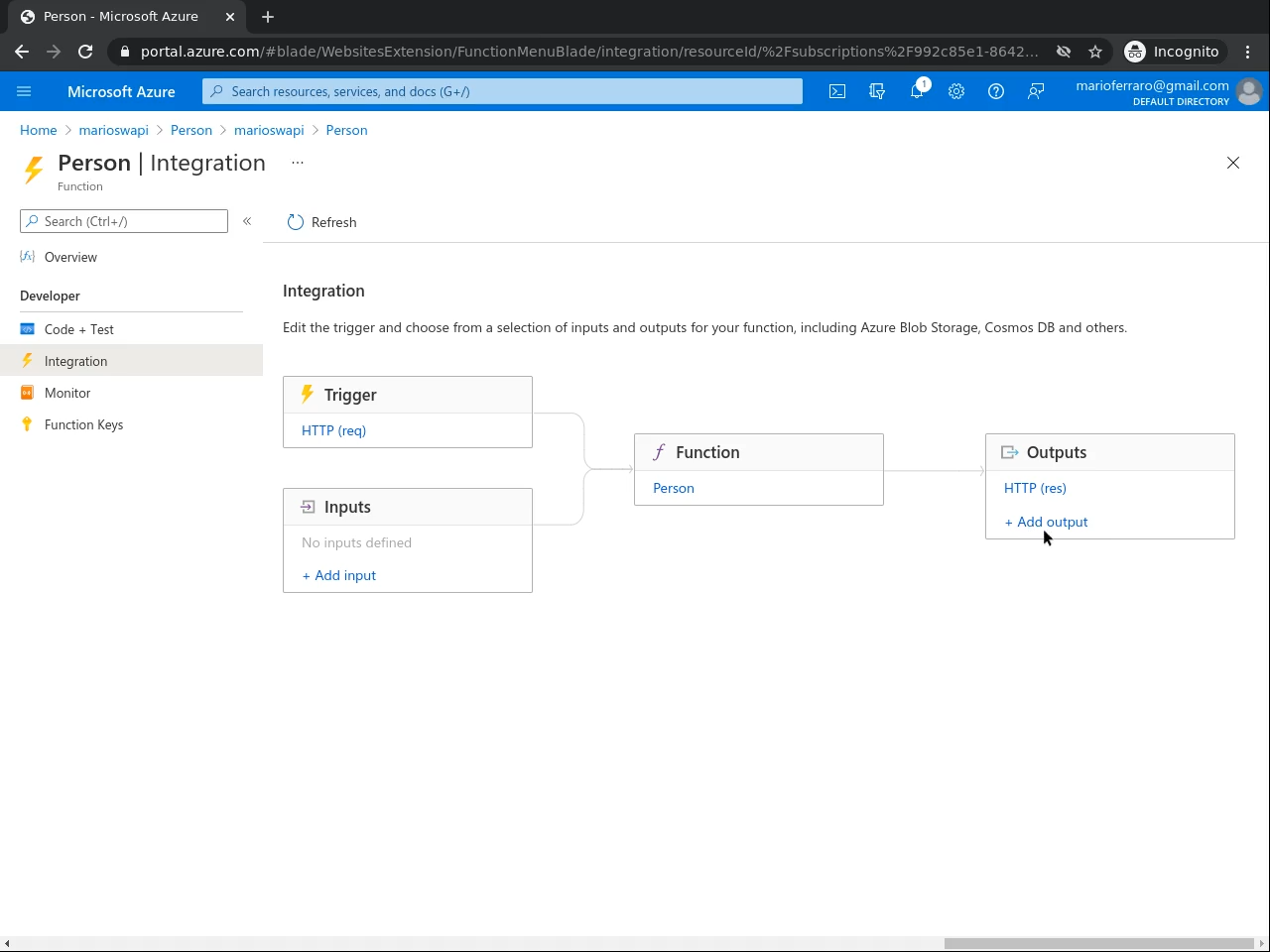Open Azure Cloud Shell icon
This screenshot has height=952, width=1270.
pos(837,91)
